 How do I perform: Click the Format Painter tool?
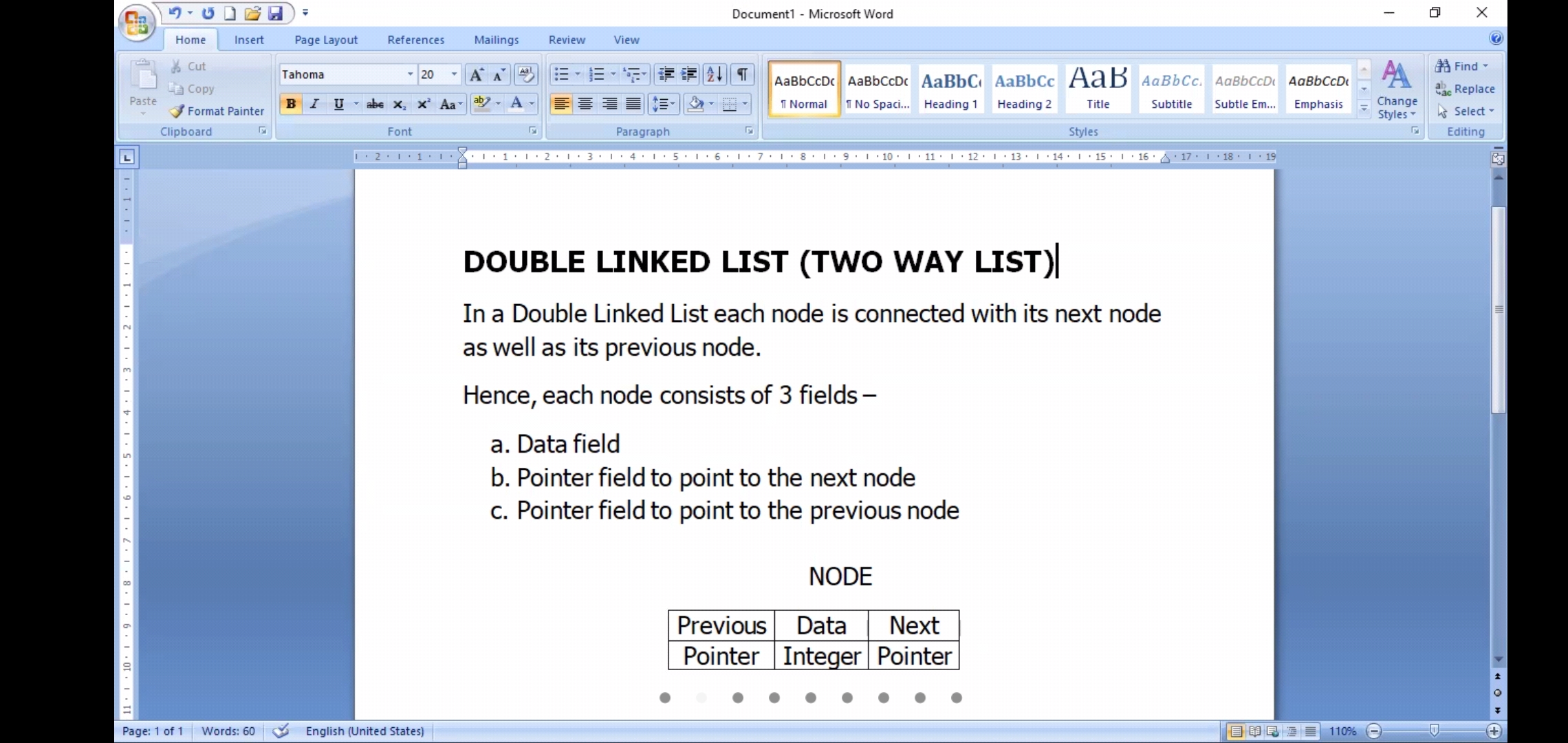[x=217, y=111]
